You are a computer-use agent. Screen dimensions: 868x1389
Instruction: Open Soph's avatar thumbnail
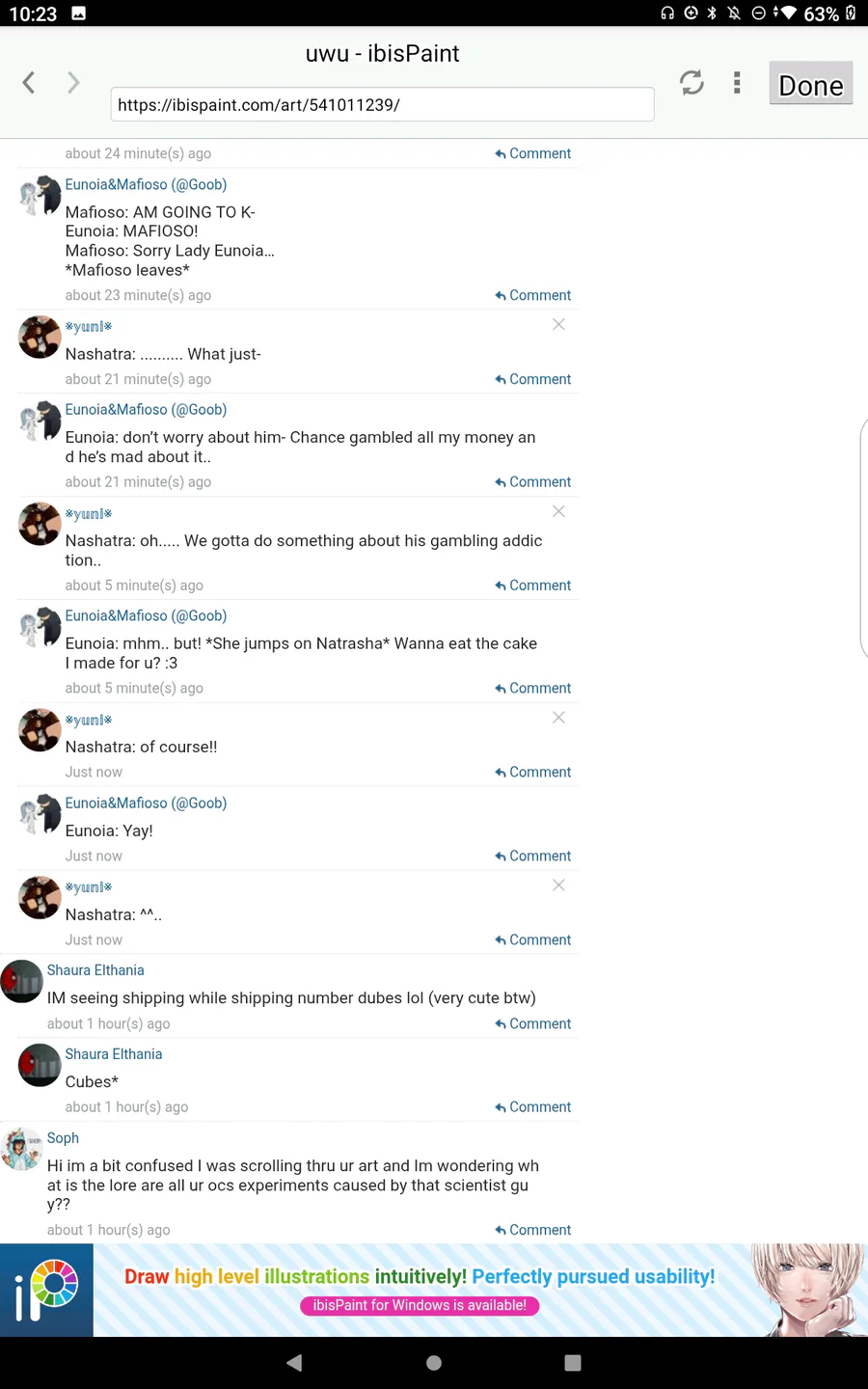(21, 1149)
